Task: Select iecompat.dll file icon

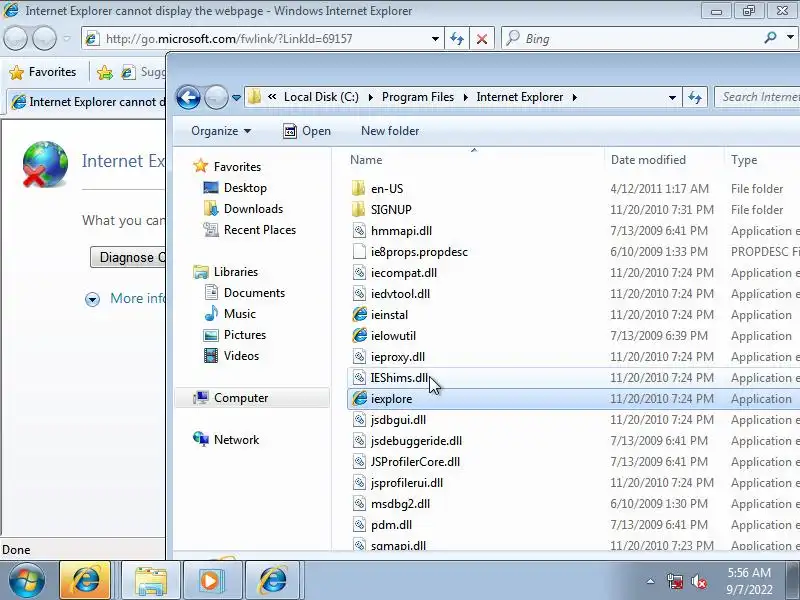Action: 359,272
